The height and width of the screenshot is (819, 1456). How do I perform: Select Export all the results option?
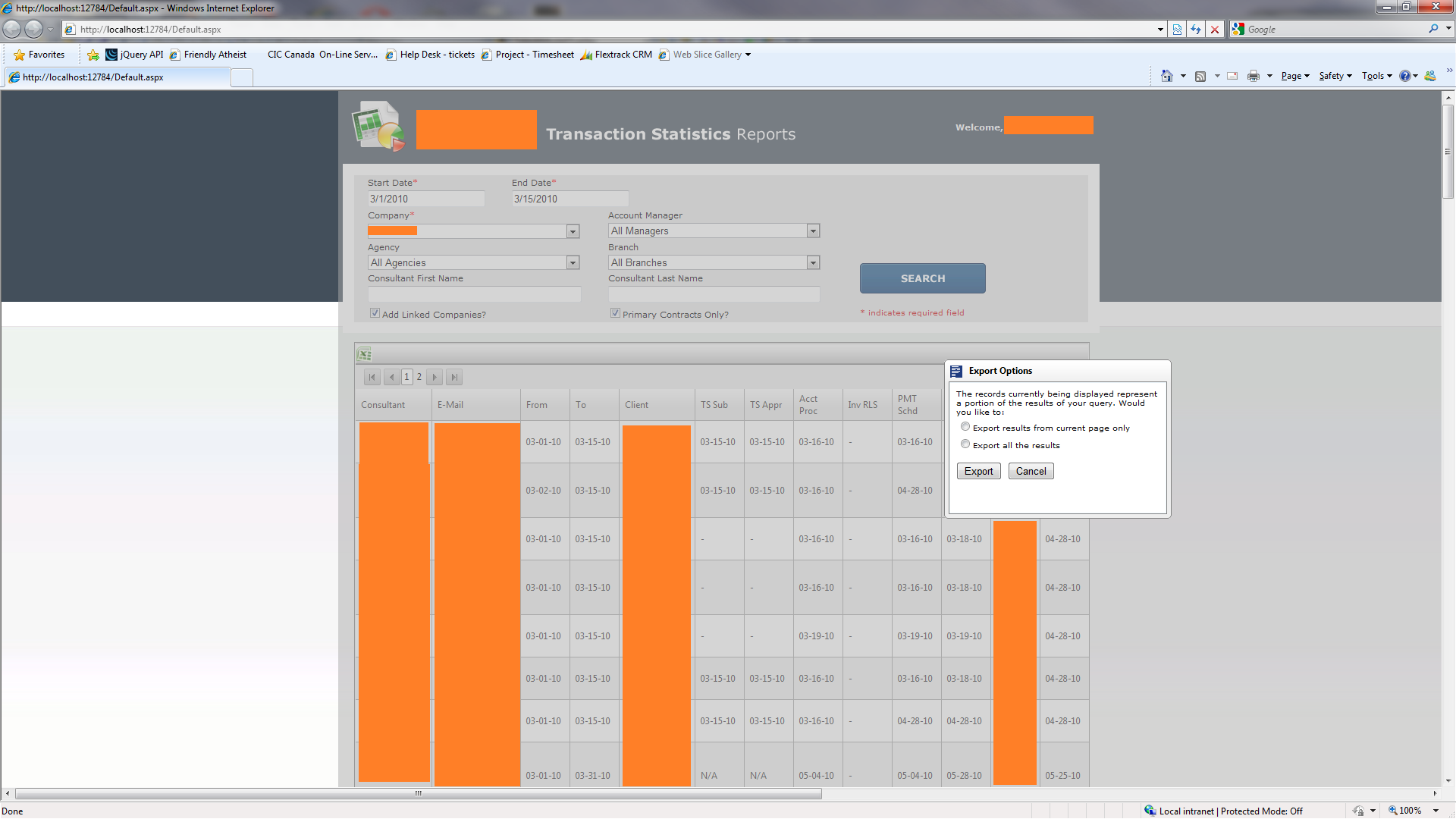pyautogui.click(x=965, y=444)
